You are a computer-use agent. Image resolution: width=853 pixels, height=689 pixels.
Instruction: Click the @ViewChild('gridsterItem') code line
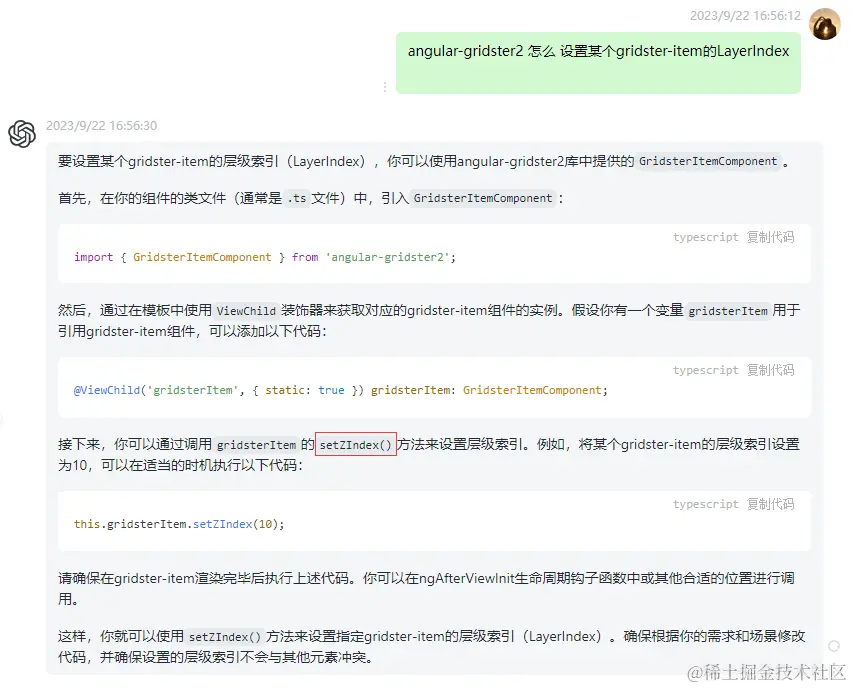click(341, 390)
